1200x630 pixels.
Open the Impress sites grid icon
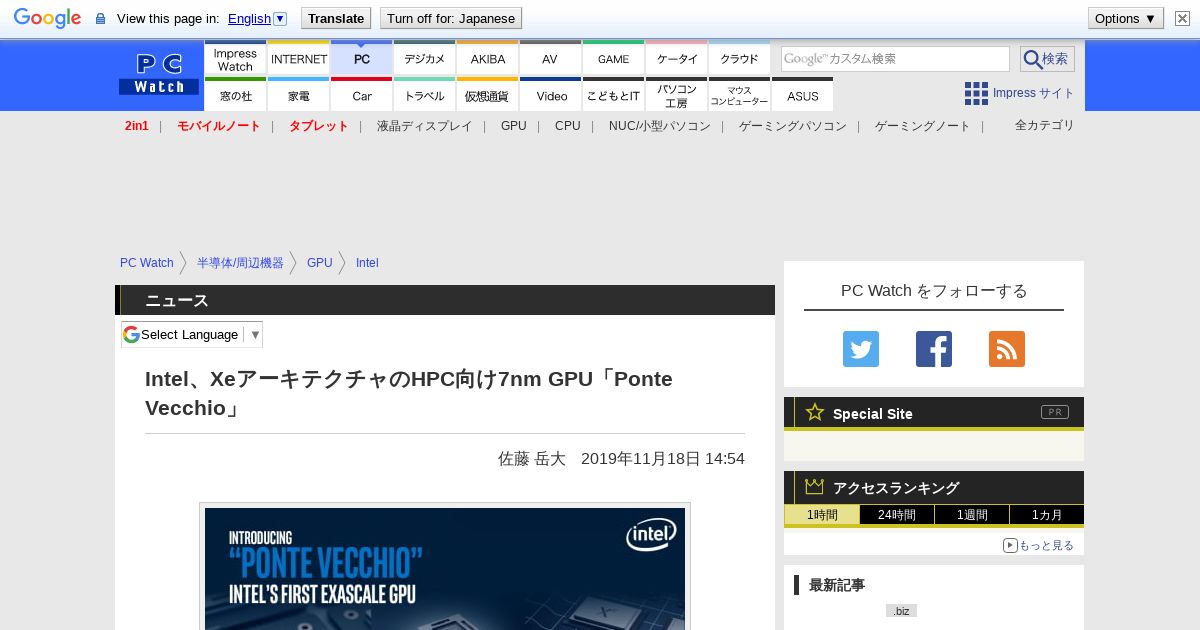coord(976,93)
